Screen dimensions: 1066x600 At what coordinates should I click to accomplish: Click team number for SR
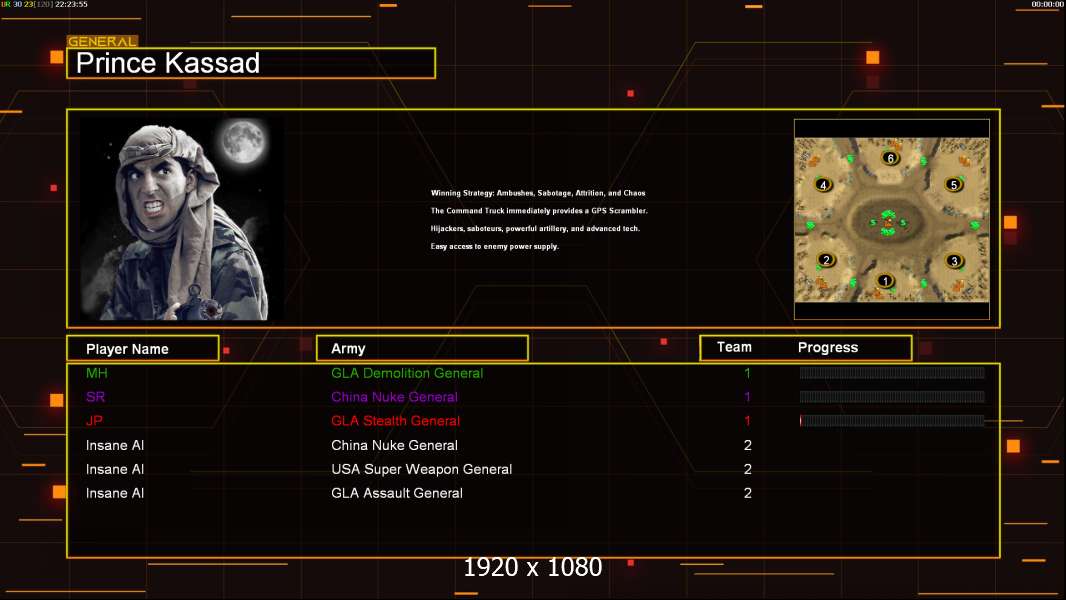click(747, 397)
